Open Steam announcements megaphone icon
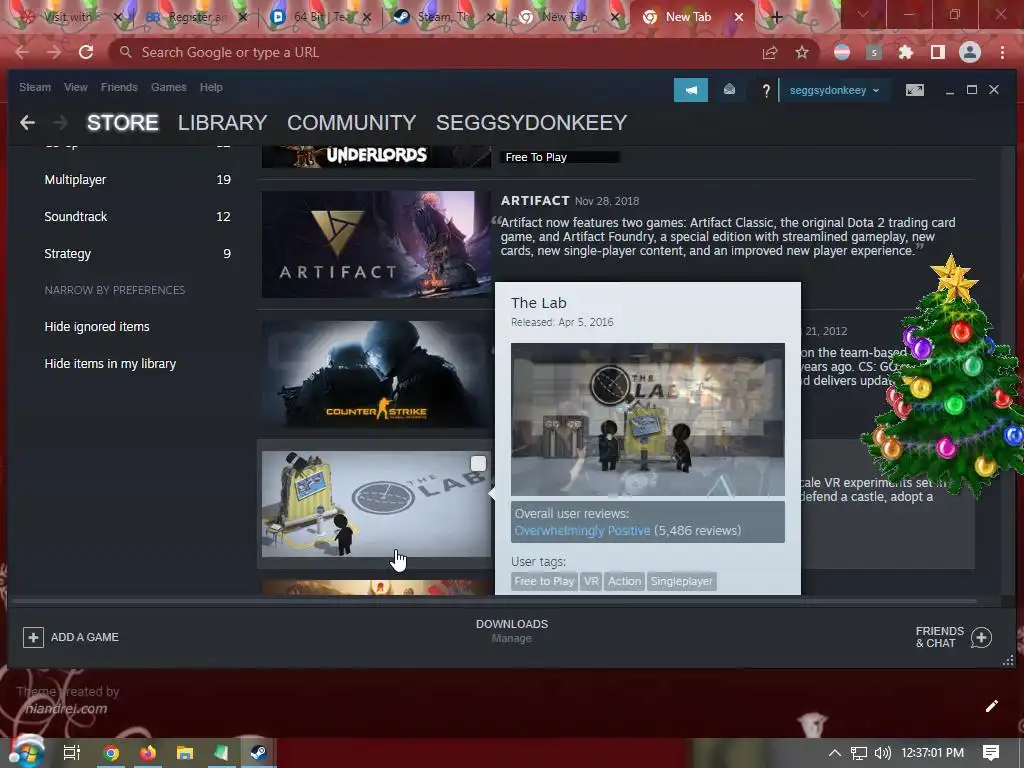The image size is (1024, 768). coord(690,90)
